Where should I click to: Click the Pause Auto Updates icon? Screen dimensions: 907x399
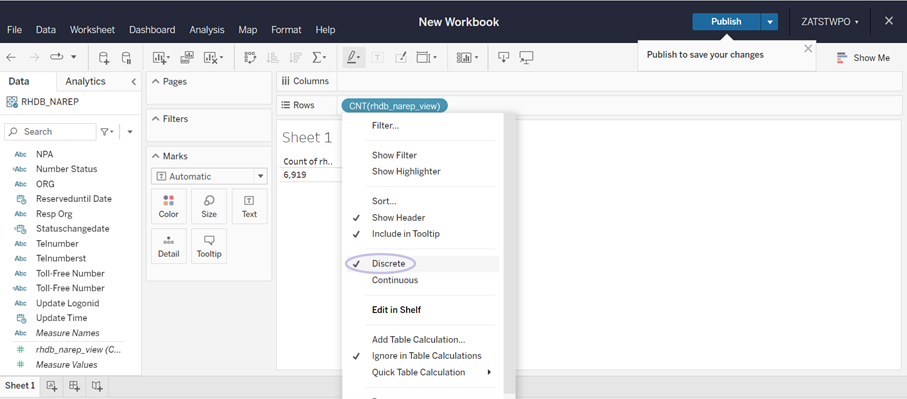[x=126, y=57]
